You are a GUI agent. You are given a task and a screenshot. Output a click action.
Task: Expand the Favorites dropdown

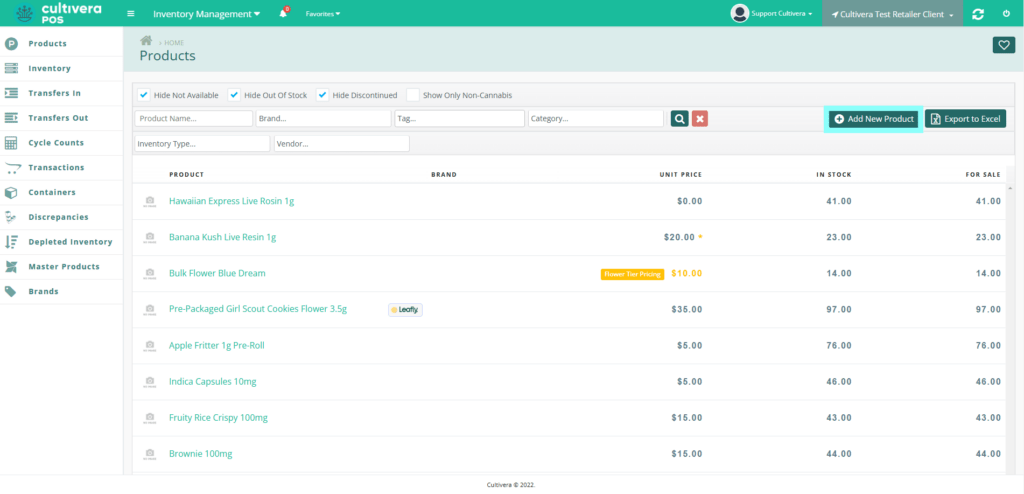(322, 14)
